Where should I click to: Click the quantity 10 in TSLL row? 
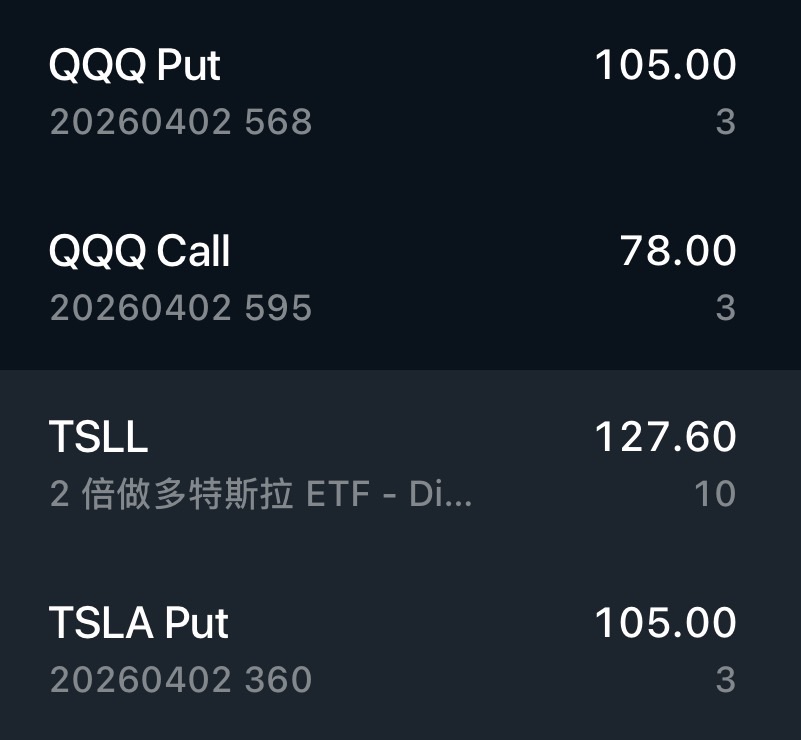(715, 494)
